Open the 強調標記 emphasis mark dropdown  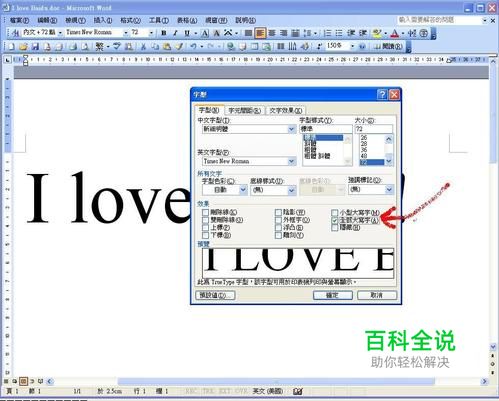389,190
